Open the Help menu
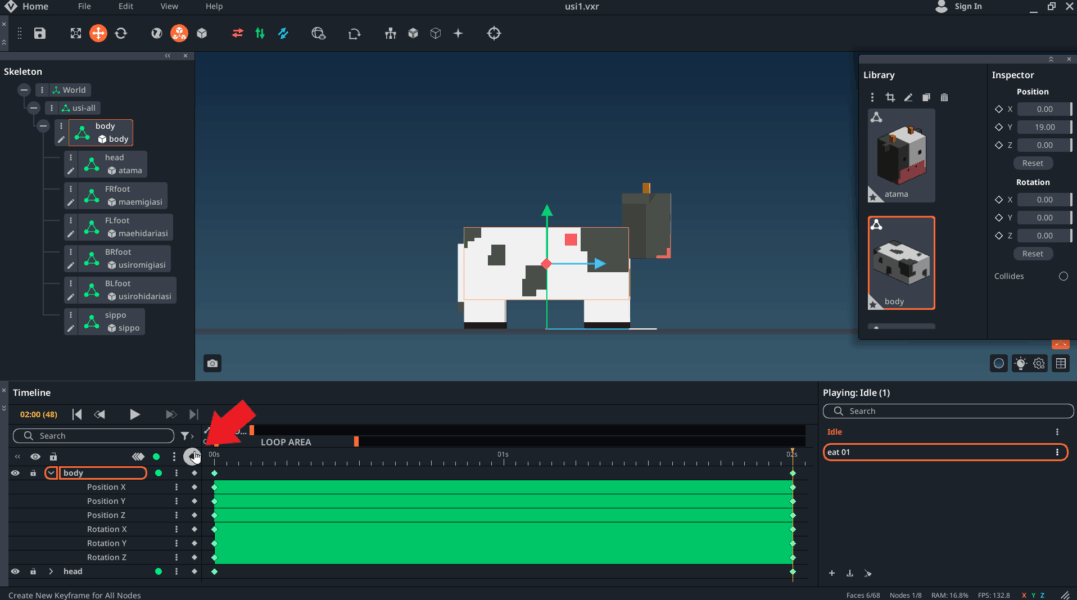Viewport: 1077px width, 600px height. (x=214, y=6)
